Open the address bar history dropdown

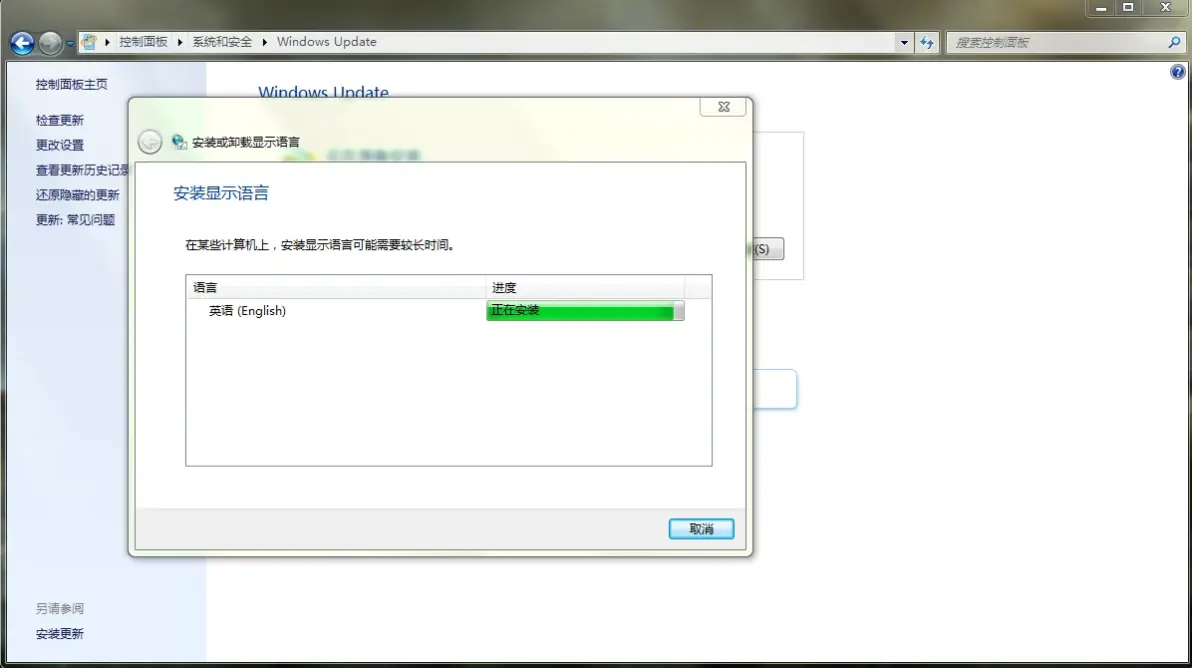pyautogui.click(x=904, y=43)
